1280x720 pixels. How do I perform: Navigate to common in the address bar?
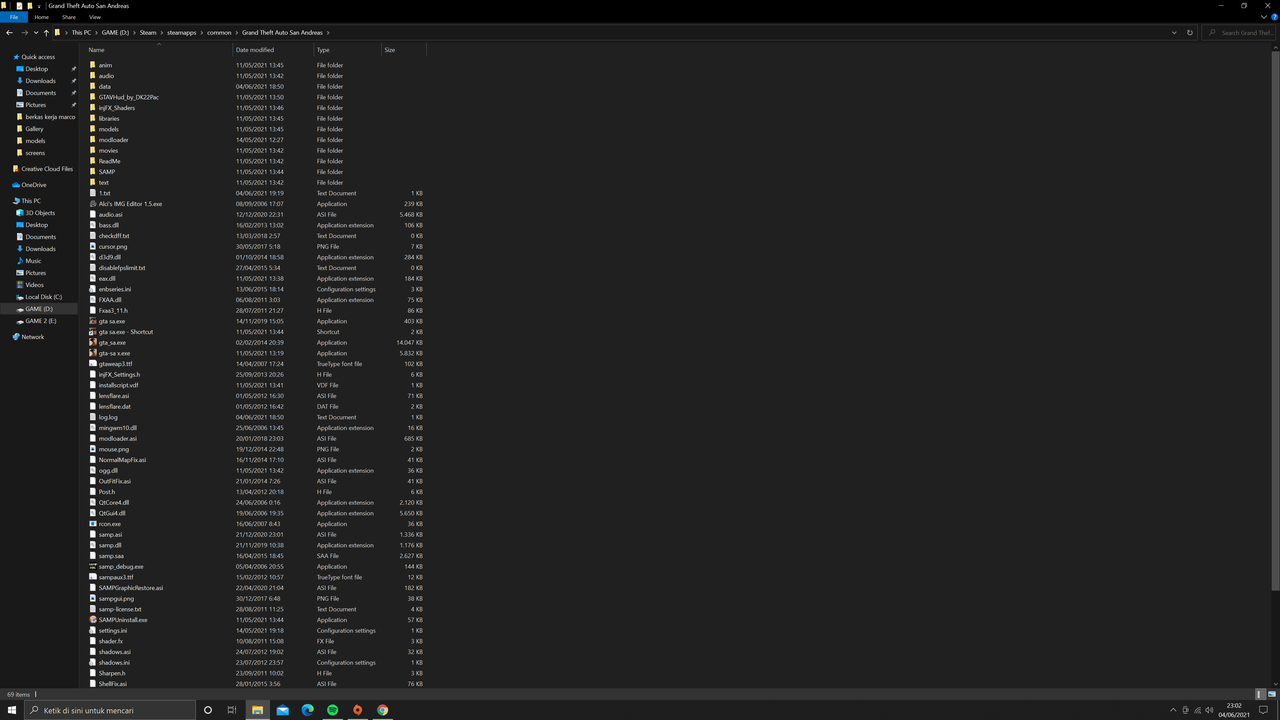tap(219, 32)
